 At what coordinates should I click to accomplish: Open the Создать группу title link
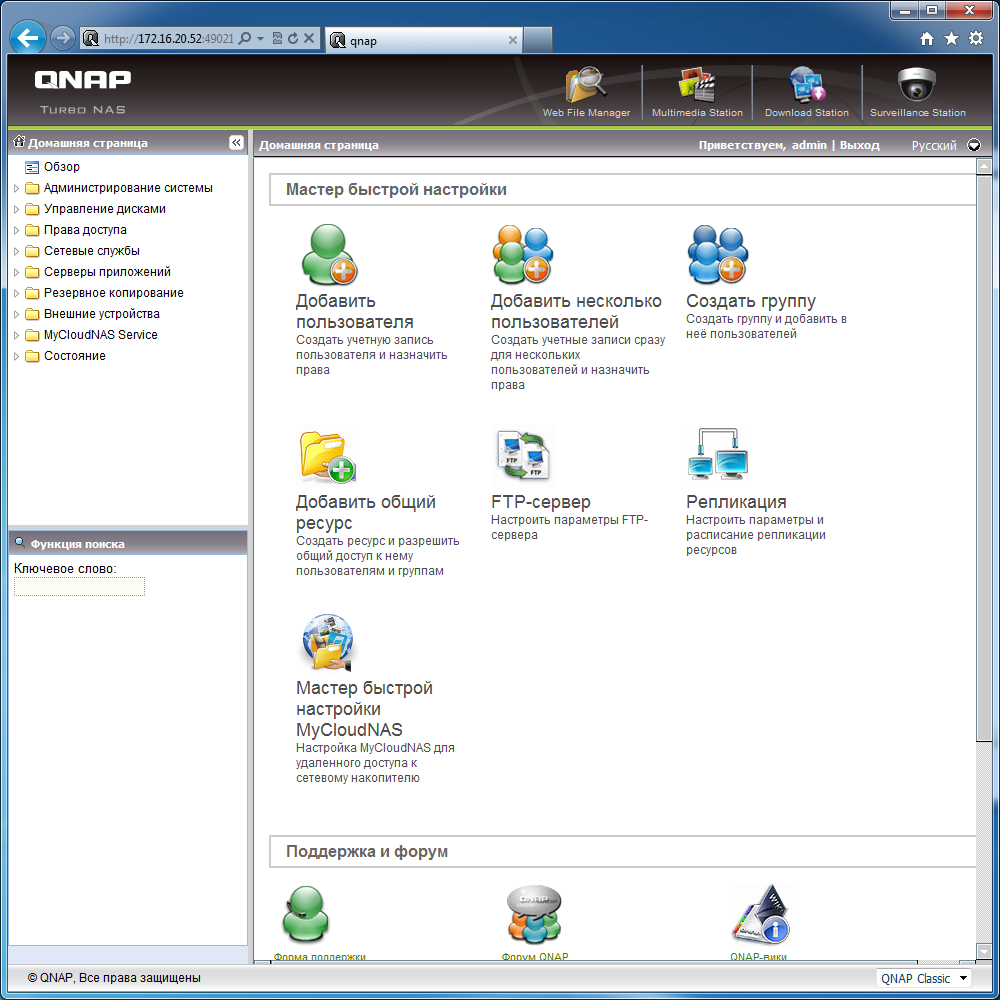(x=751, y=300)
